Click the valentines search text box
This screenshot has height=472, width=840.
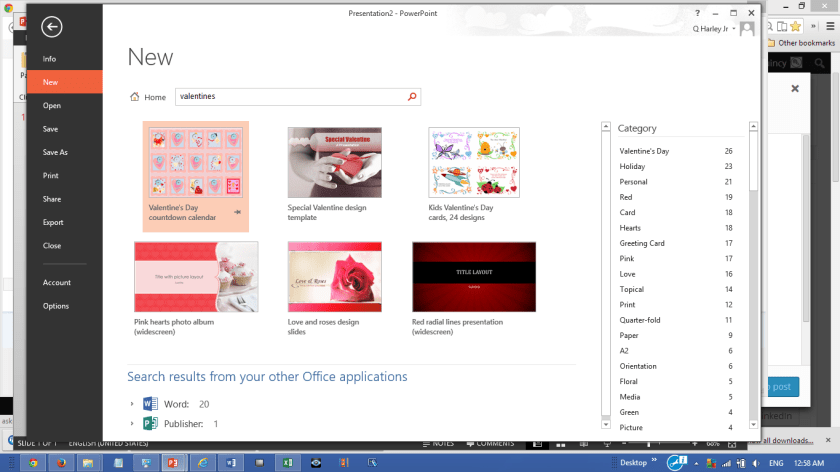pos(290,97)
